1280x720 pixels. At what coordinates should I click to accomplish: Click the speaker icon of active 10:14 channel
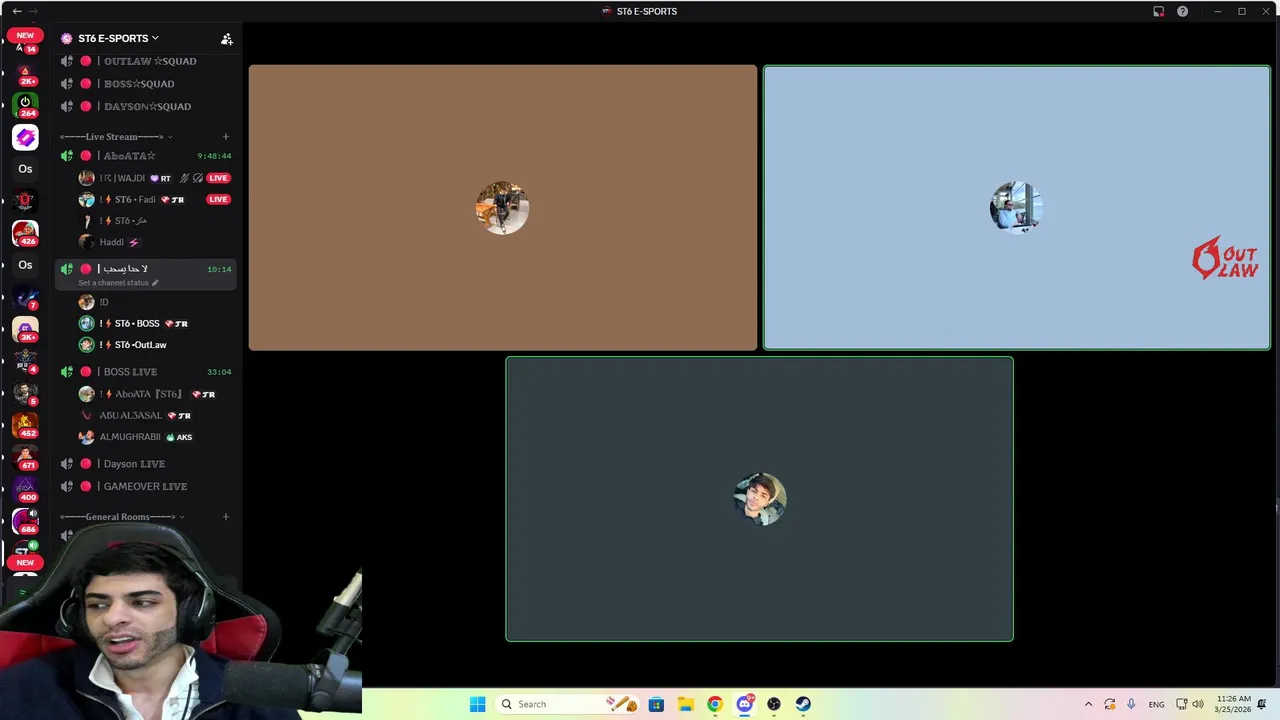pyautogui.click(x=66, y=269)
